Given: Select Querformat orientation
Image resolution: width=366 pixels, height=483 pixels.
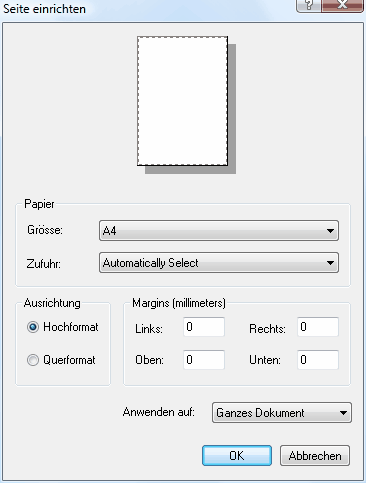Looking at the screenshot, I should coord(33,360).
